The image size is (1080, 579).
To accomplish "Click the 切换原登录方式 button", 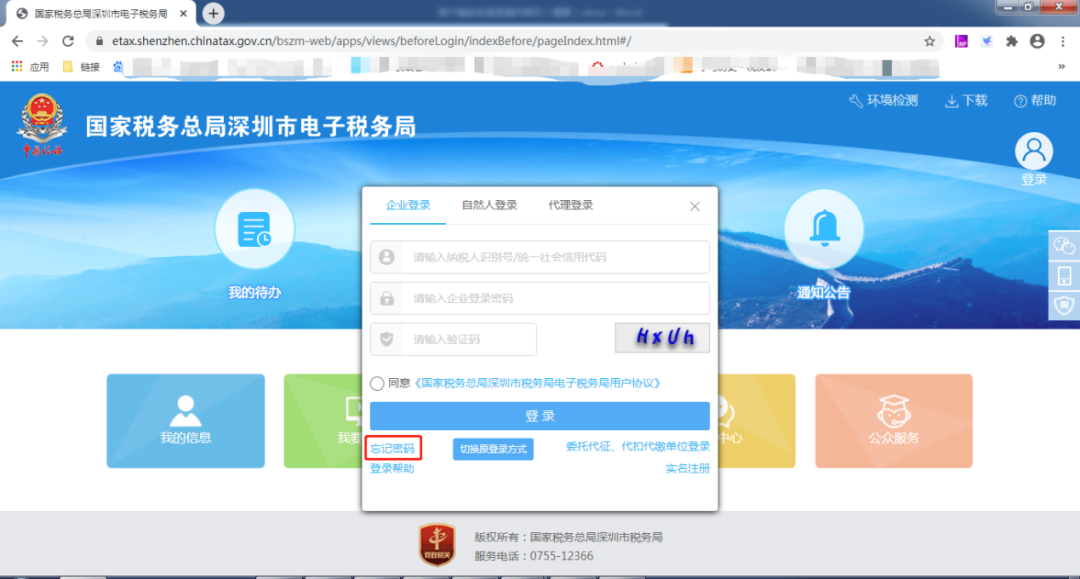I will click(493, 449).
